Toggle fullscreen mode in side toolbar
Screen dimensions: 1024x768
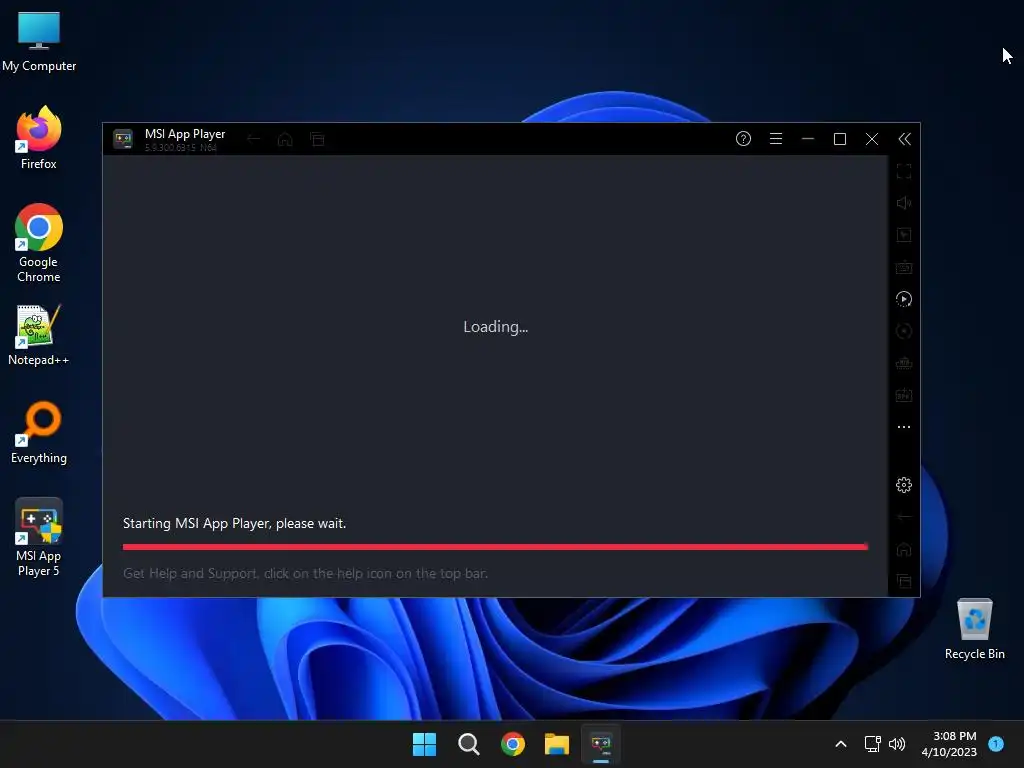pos(904,171)
